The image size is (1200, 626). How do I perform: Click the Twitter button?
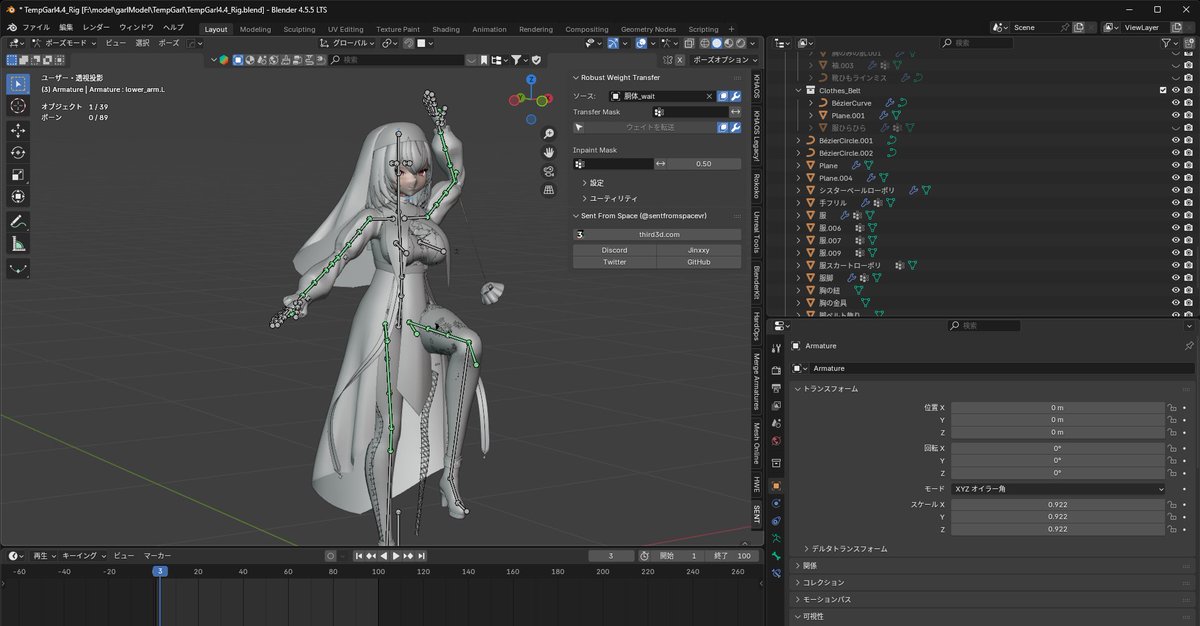(614, 262)
